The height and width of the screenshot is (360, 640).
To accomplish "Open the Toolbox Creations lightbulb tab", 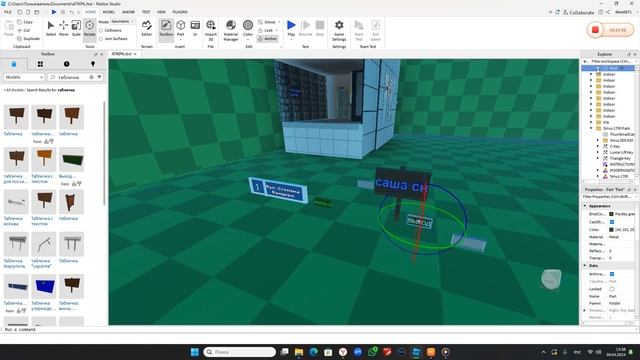I will 93,64.
